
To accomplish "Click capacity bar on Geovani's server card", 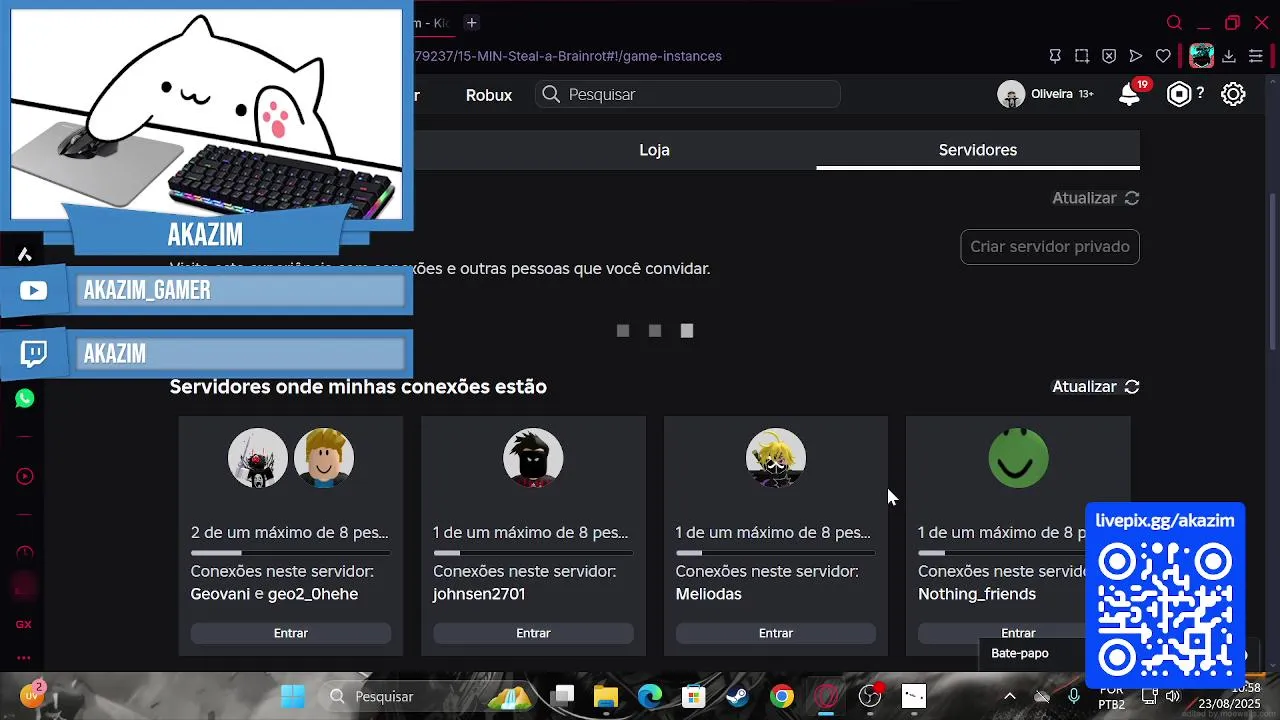I will pos(291,553).
